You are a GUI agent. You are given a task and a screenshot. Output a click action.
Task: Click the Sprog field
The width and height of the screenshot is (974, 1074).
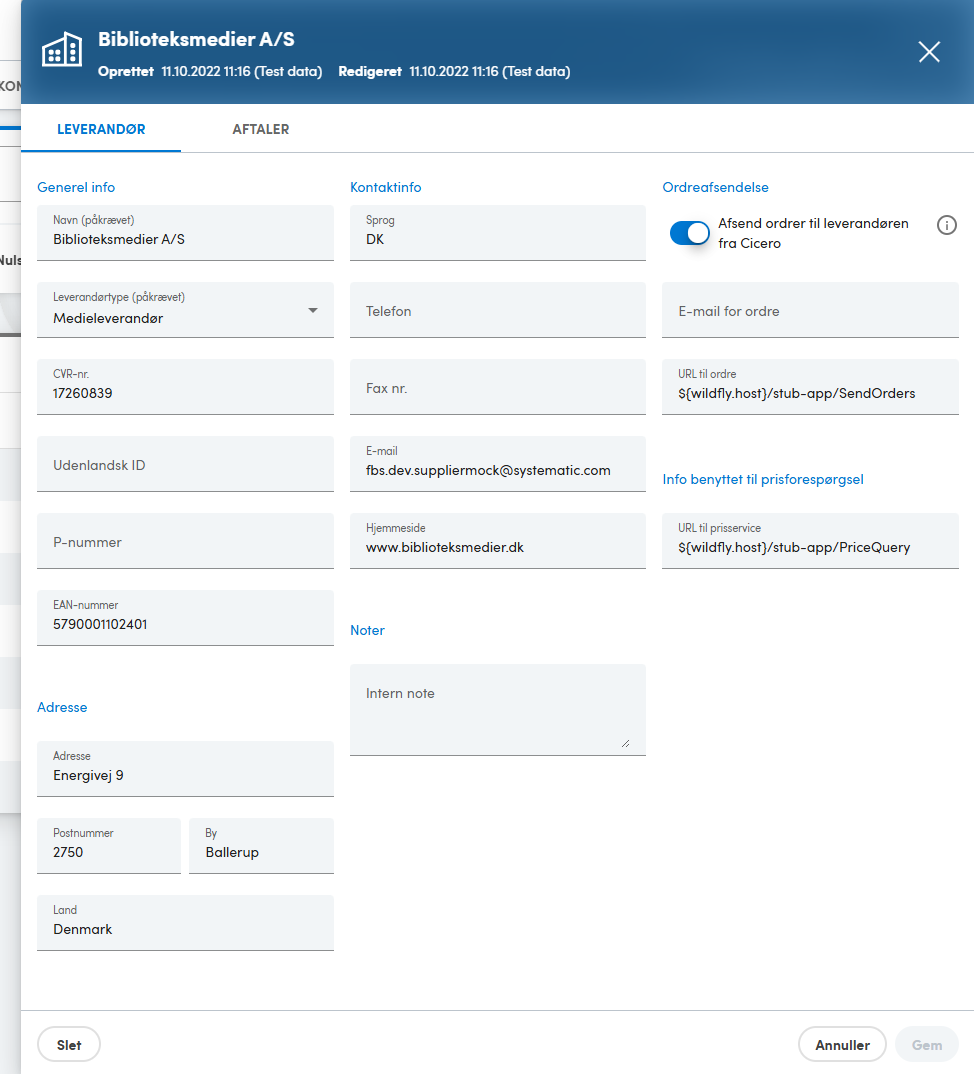498,233
